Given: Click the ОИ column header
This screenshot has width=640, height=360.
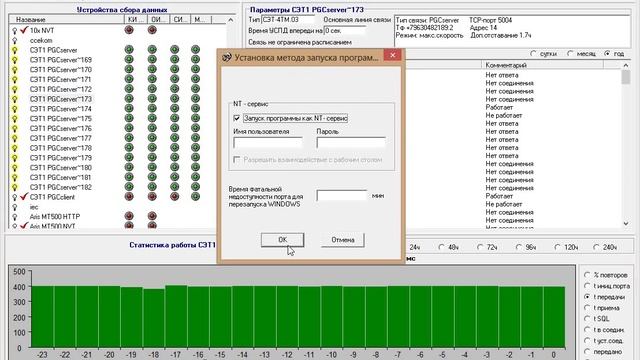Looking at the screenshot, I should (x=158, y=20).
